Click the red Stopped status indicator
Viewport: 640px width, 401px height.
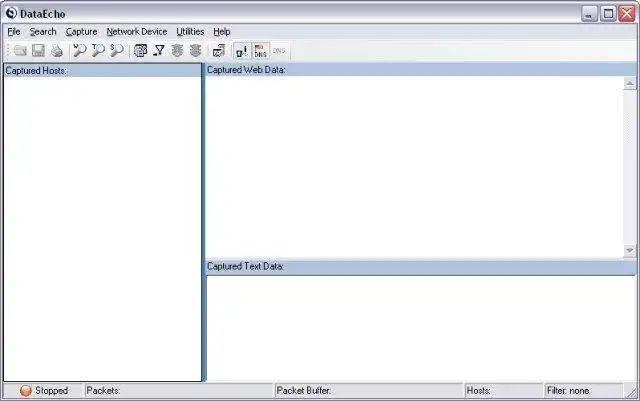pyautogui.click(x=26, y=391)
